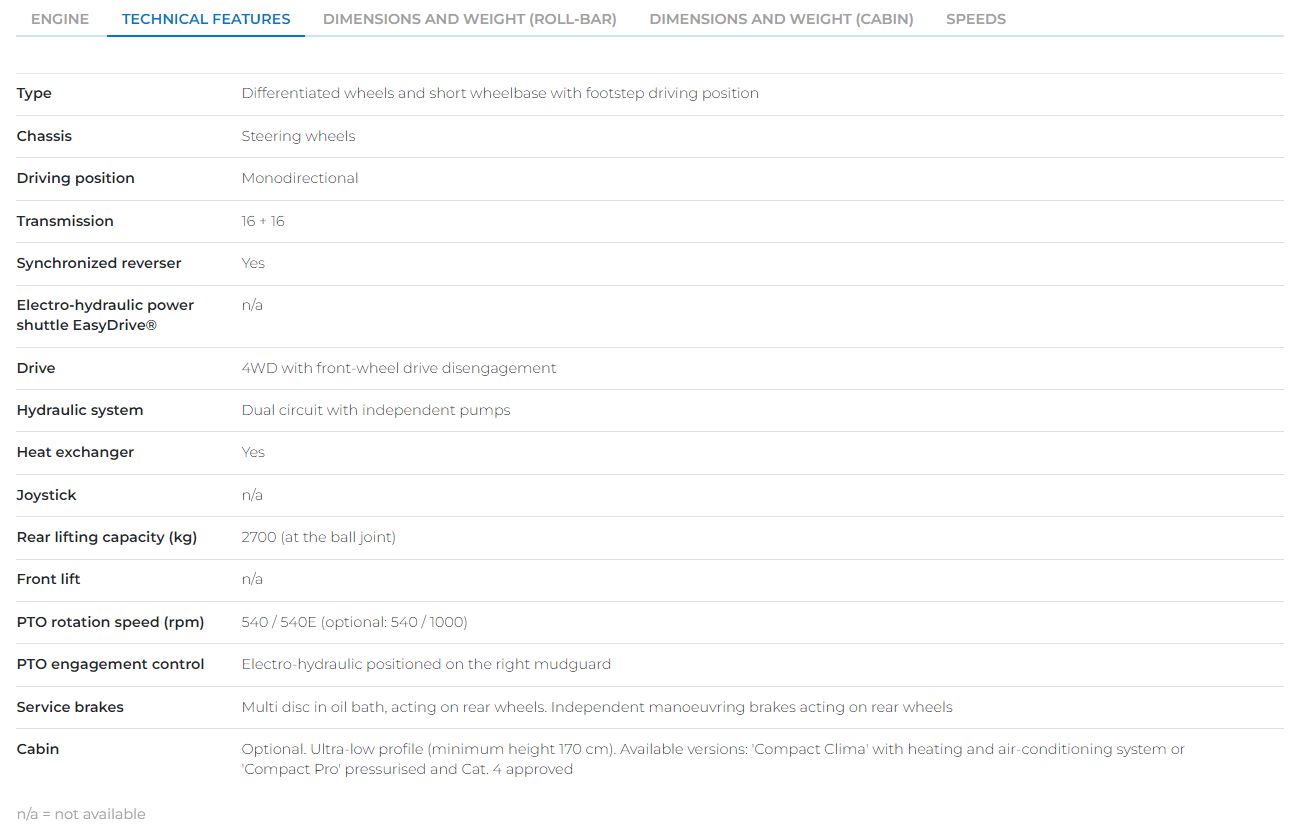The width and height of the screenshot is (1297, 831).
Task: Show the Speeds tab
Action: pyautogui.click(x=975, y=19)
